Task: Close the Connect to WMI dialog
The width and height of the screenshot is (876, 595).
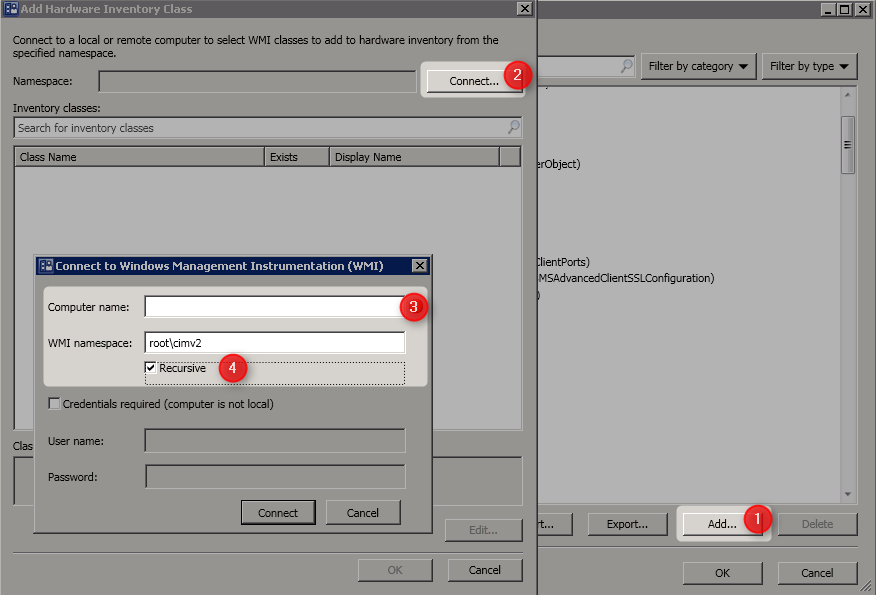Action: click(x=420, y=266)
